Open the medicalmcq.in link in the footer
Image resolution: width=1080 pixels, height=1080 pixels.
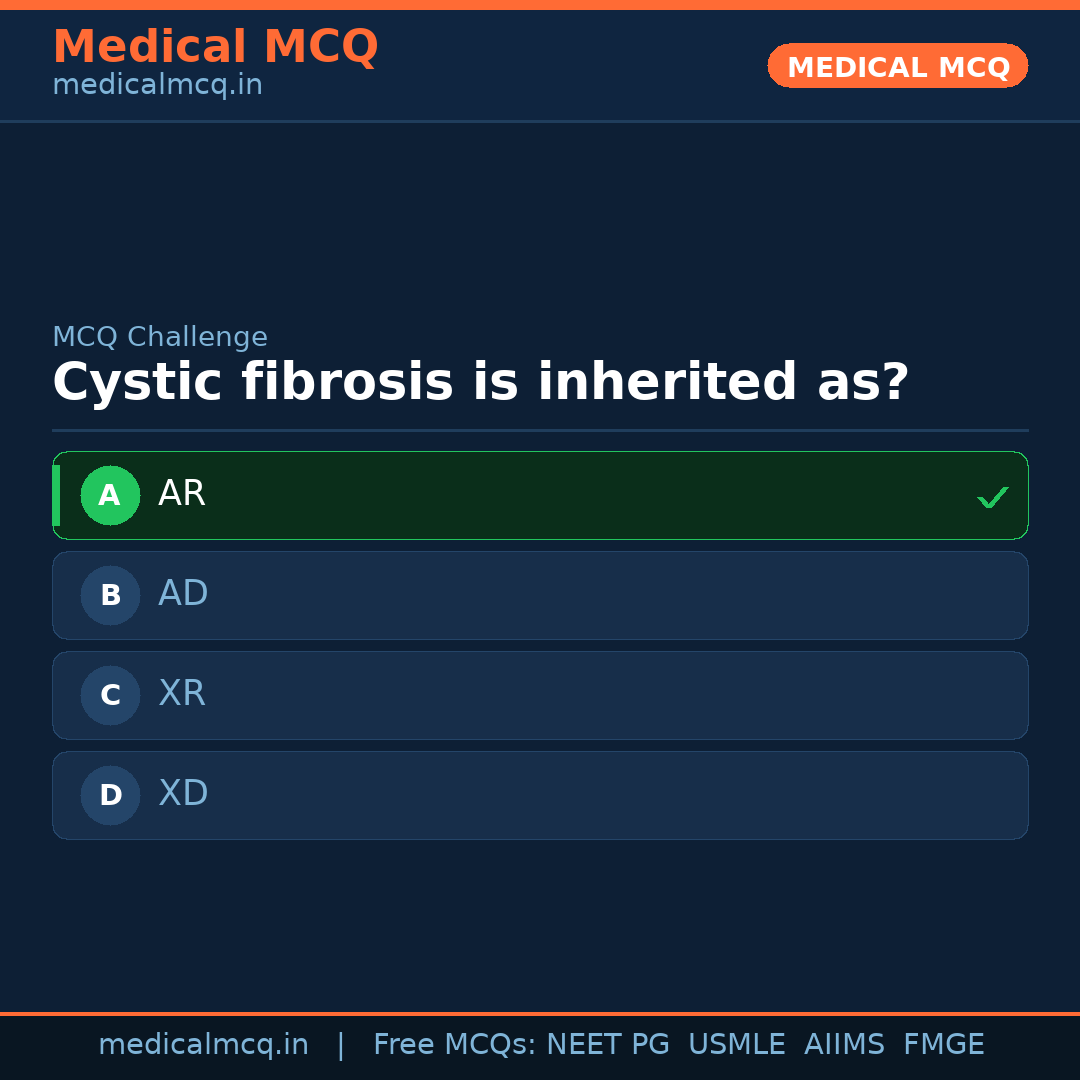[x=203, y=1043]
